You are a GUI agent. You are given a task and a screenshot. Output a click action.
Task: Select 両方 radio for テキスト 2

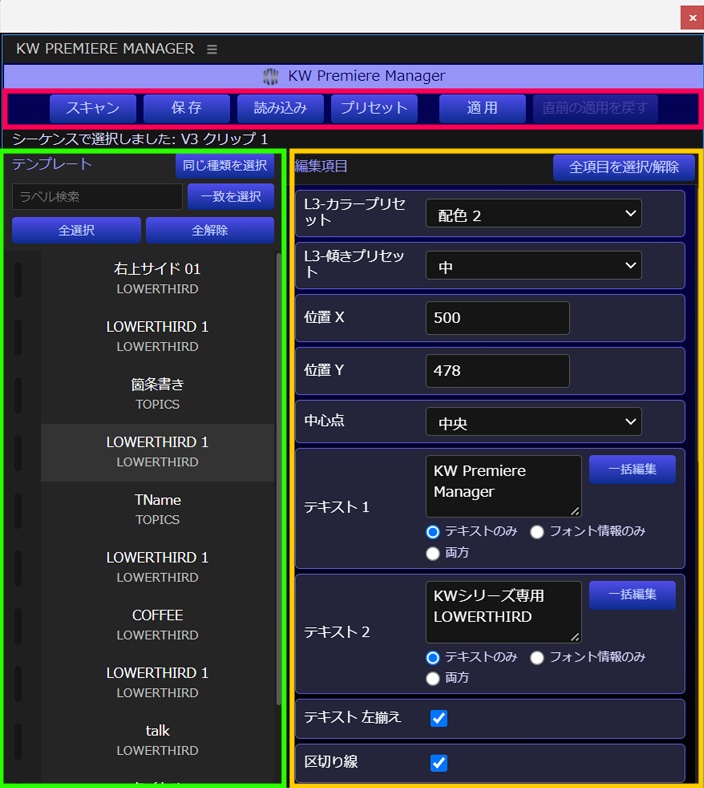point(433,679)
